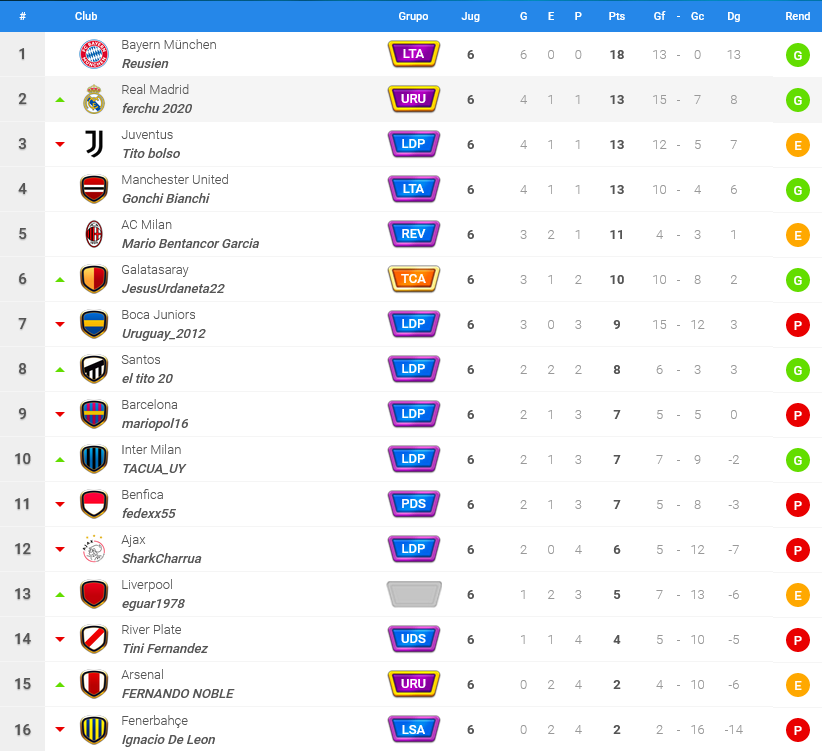Click Liverpool's empty grey group badge
The width and height of the screenshot is (822, 751).
click(x=414, y=594)
